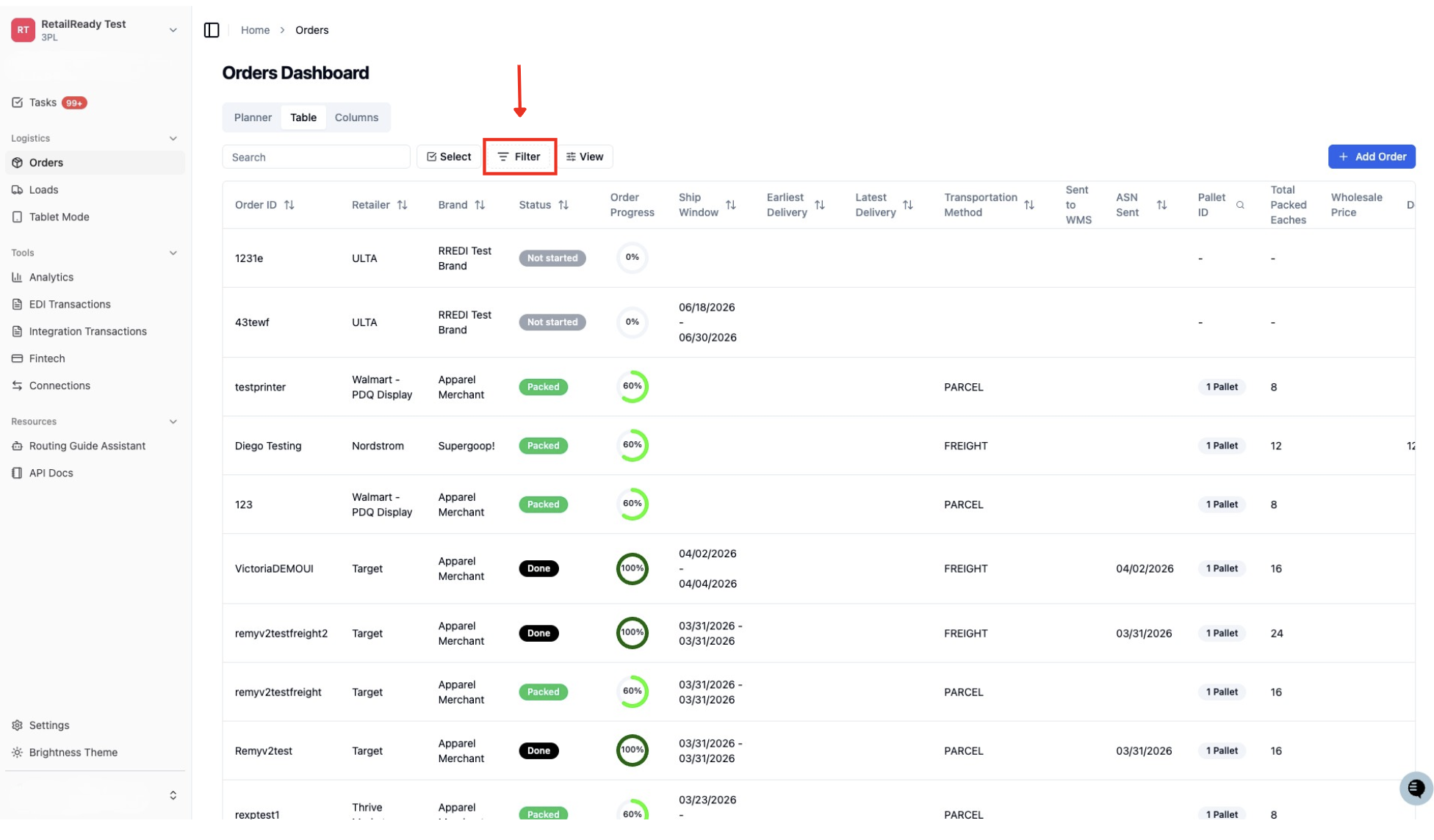This screenshot has width=1434, height=840.
Task: Click the Add Order button
Action: click(x=1372, y=157)
